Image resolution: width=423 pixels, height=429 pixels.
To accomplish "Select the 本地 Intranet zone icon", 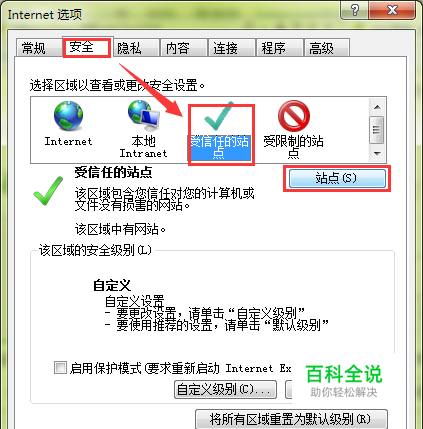I will click(x=144, y=116).
